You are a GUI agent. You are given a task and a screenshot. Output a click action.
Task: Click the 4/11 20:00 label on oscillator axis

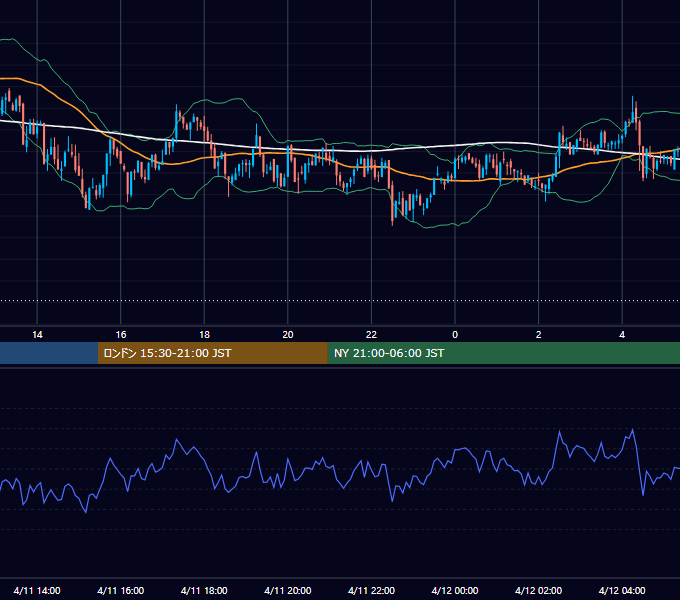click(x=288, y=590)
